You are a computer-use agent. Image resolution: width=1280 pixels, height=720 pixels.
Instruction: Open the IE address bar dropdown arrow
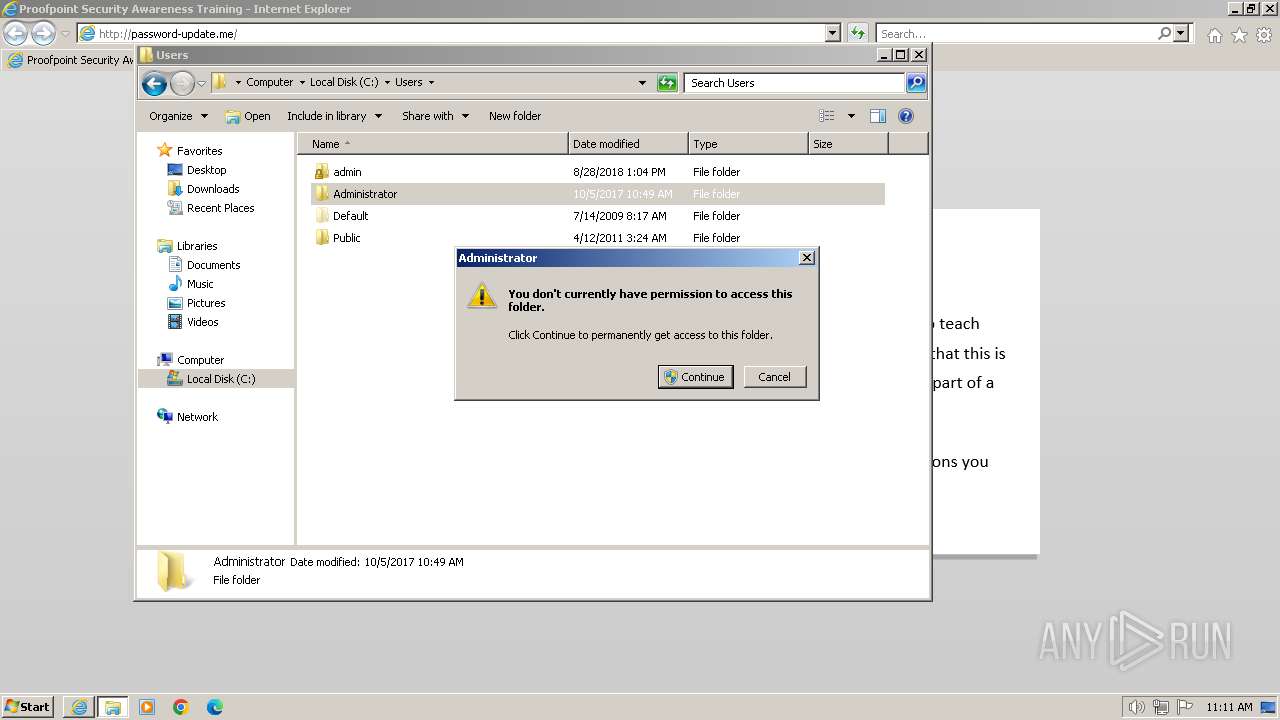[833, 33]
